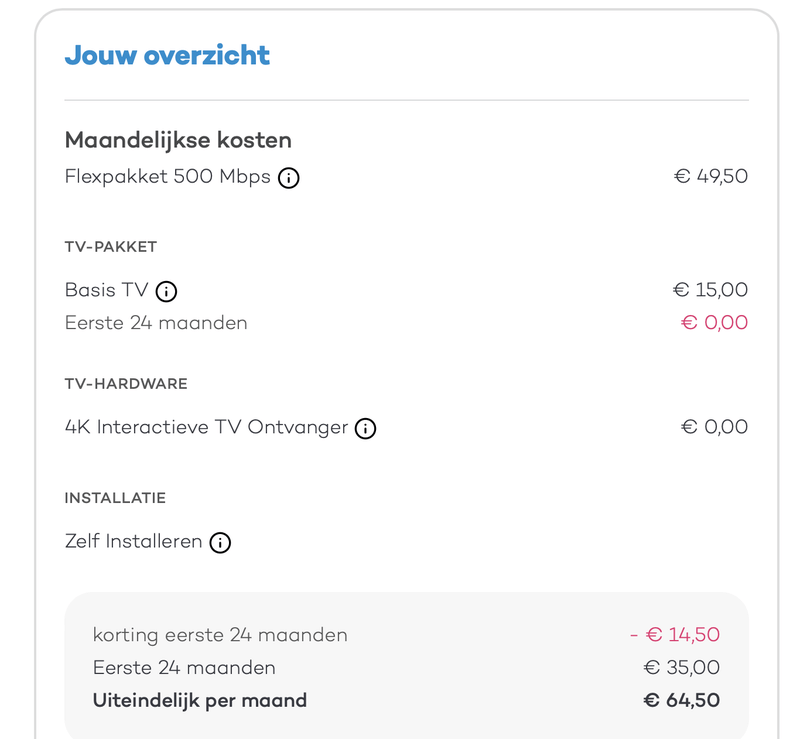Click the € 49,50 Flexpakket price

710,177
